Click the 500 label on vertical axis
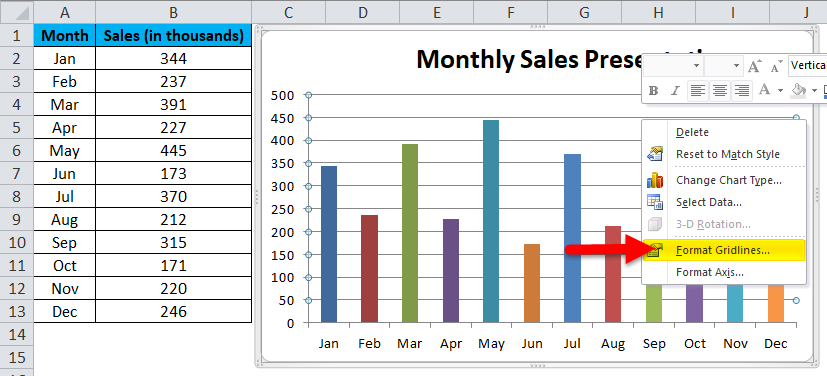827x376 pixels. [x=282, y=95]
